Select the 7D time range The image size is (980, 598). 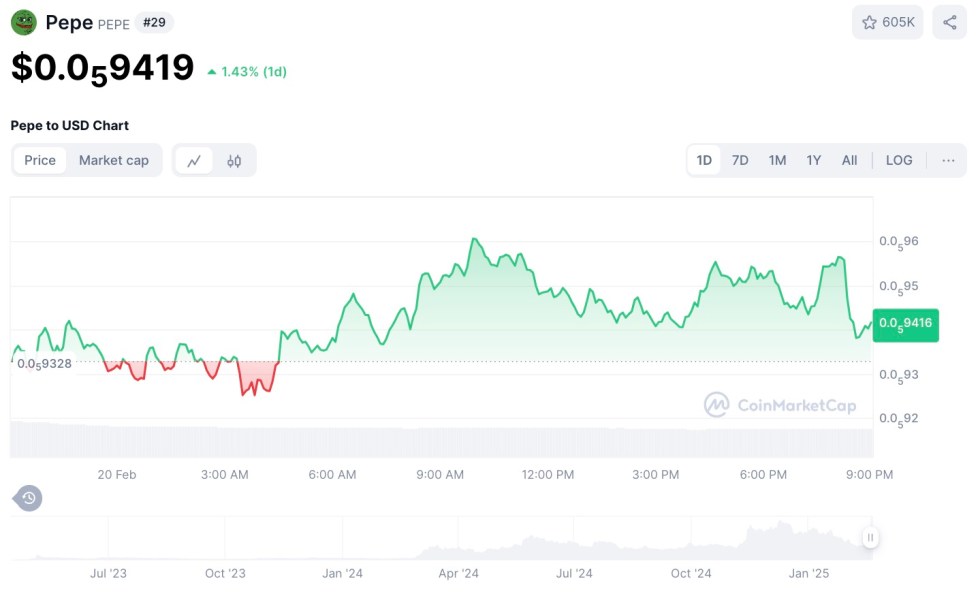click(x=740, y=160)
